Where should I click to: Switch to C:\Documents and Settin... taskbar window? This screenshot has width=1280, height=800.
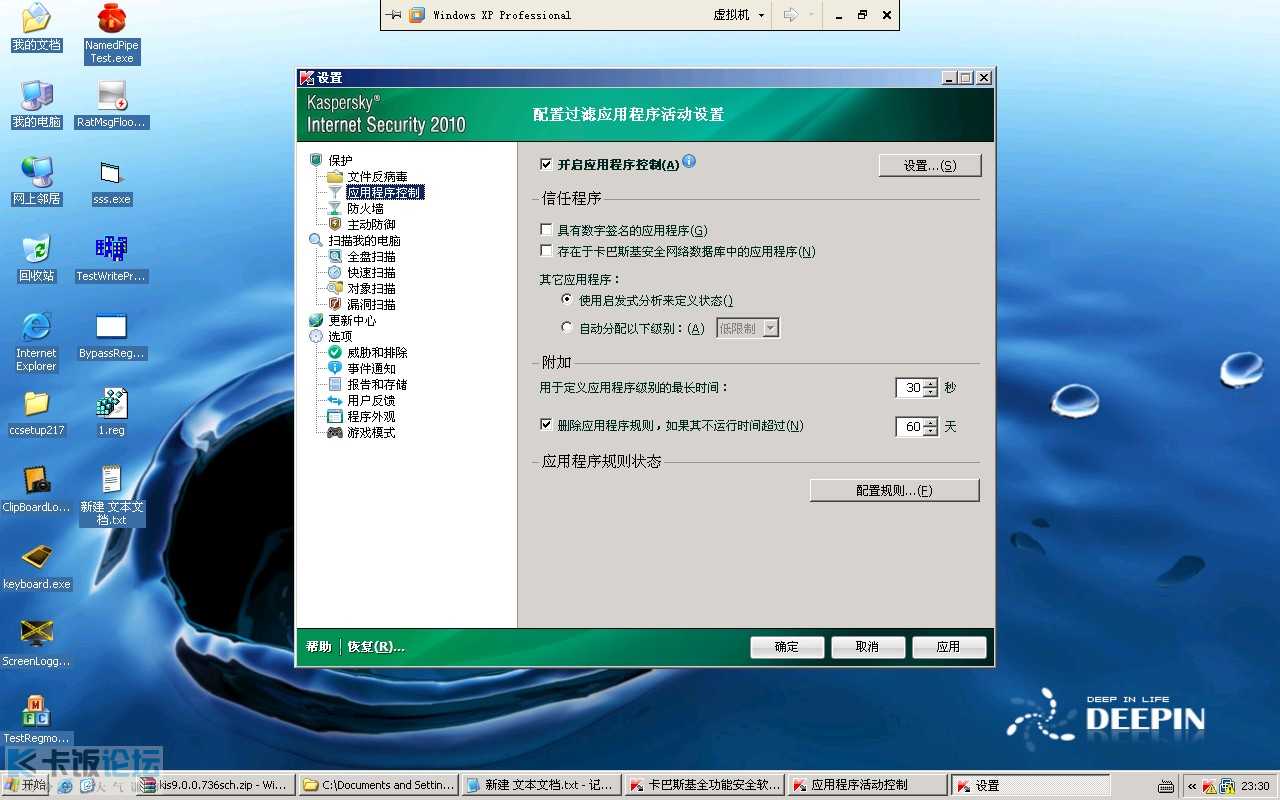tap(379, 786)
